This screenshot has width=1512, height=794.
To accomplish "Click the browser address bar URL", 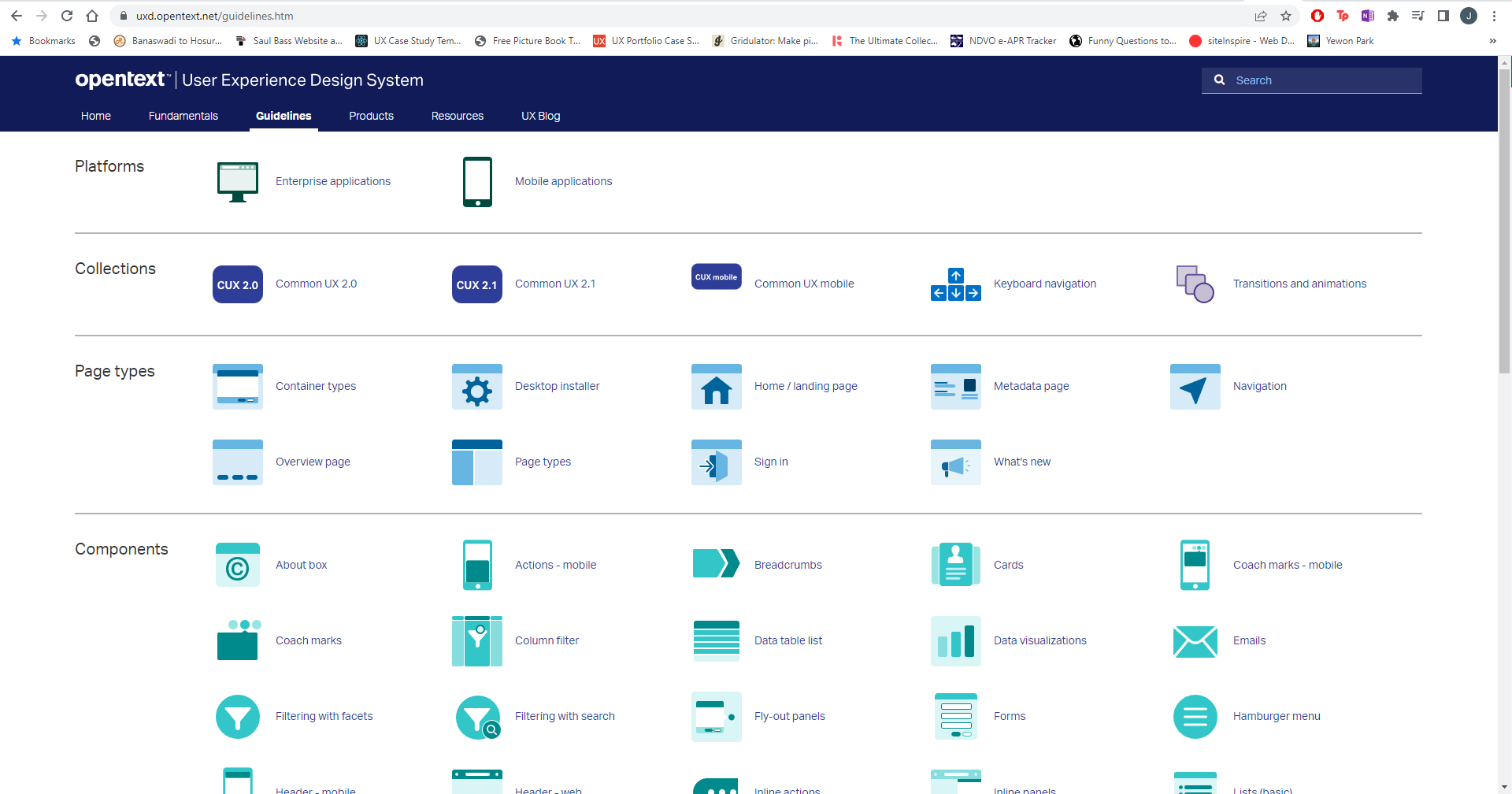I will coord(214,16).
